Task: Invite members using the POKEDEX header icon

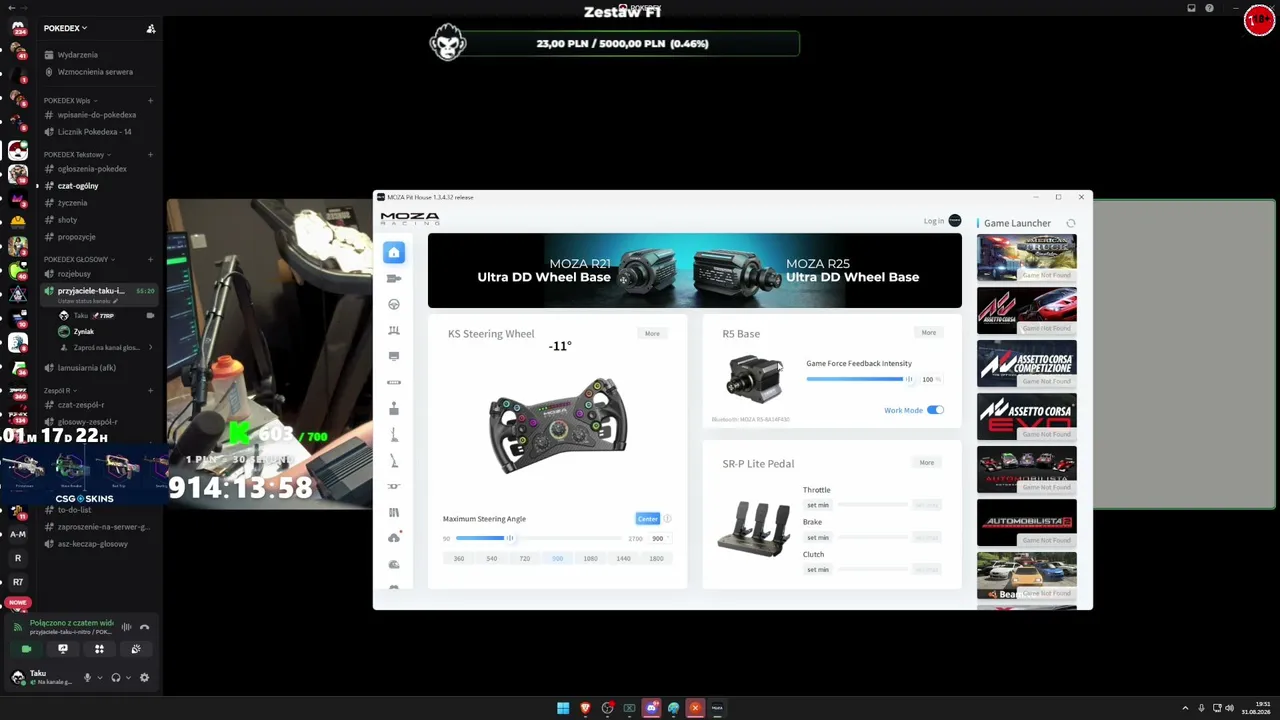Action: (x=151, y=29)
